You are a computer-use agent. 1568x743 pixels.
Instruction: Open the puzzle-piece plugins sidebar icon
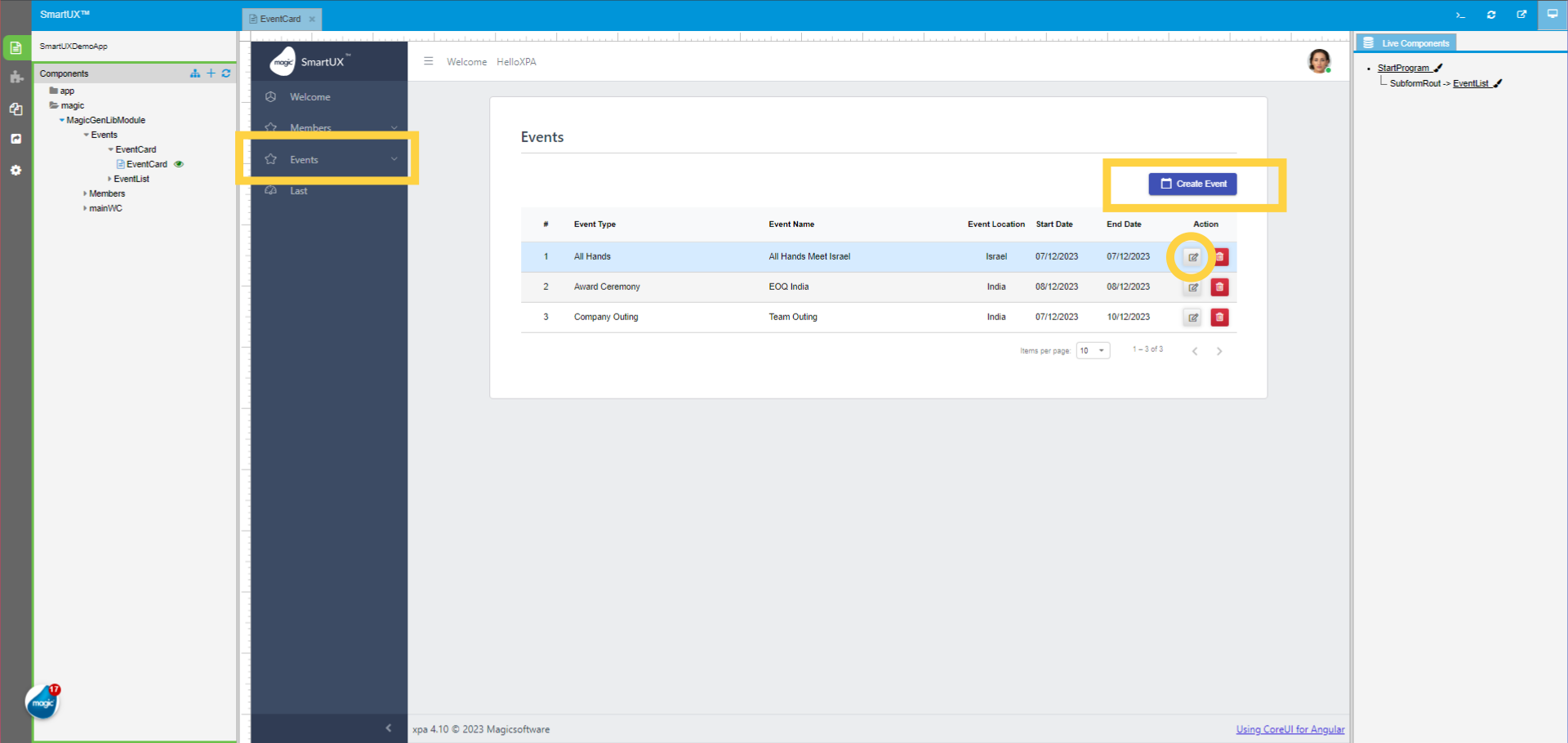point(16,78)
